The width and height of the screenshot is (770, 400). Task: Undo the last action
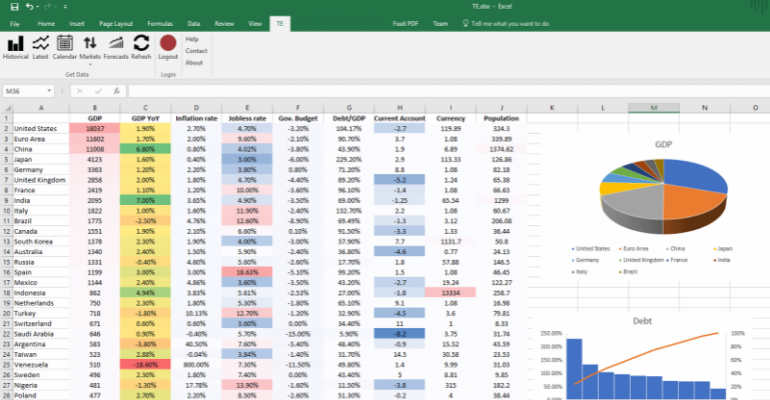(x=29, y=6)
